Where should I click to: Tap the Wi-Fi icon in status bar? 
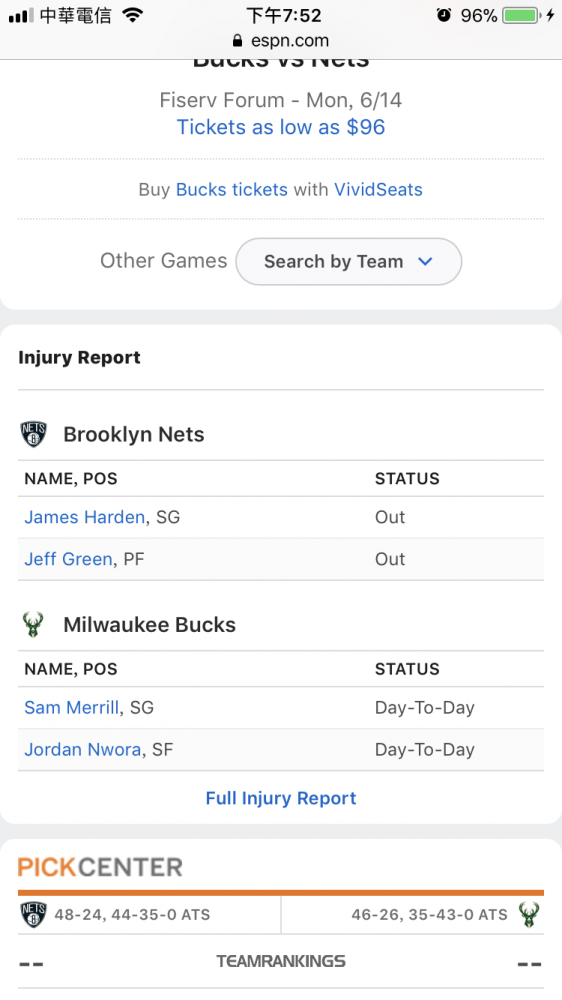[x=133, y=15]
